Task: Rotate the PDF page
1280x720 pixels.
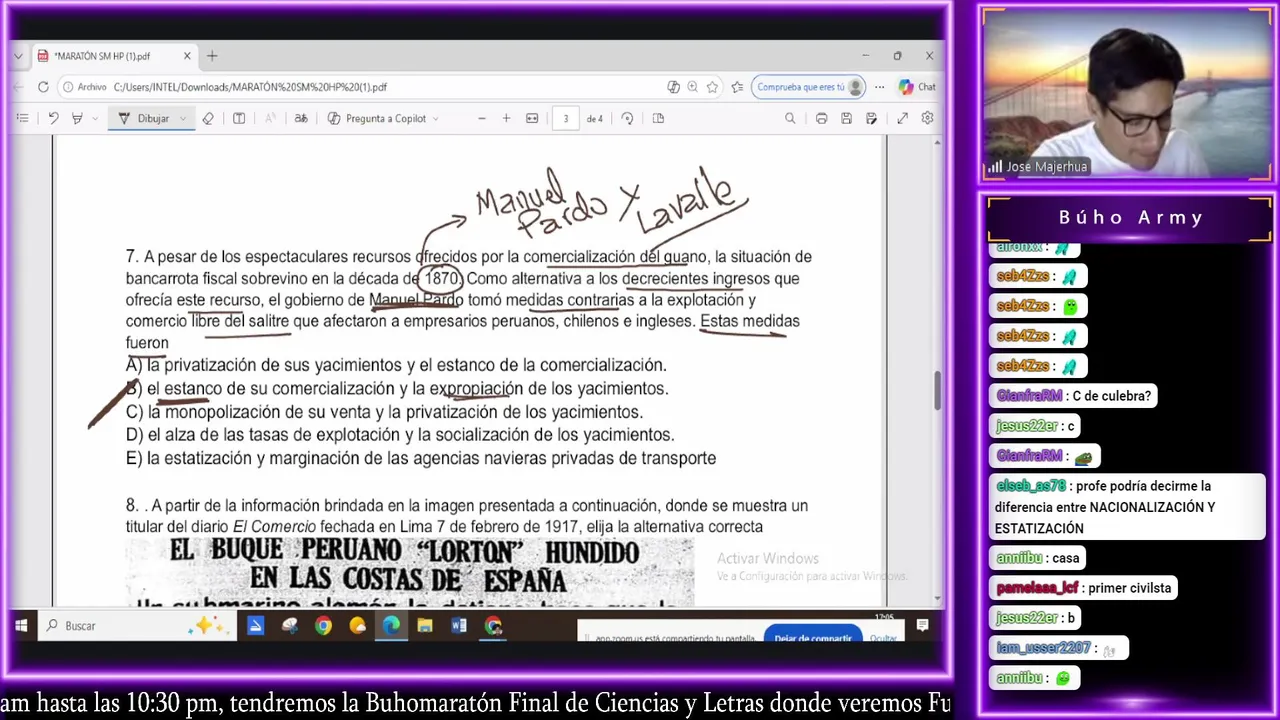Action: point(627,118)
